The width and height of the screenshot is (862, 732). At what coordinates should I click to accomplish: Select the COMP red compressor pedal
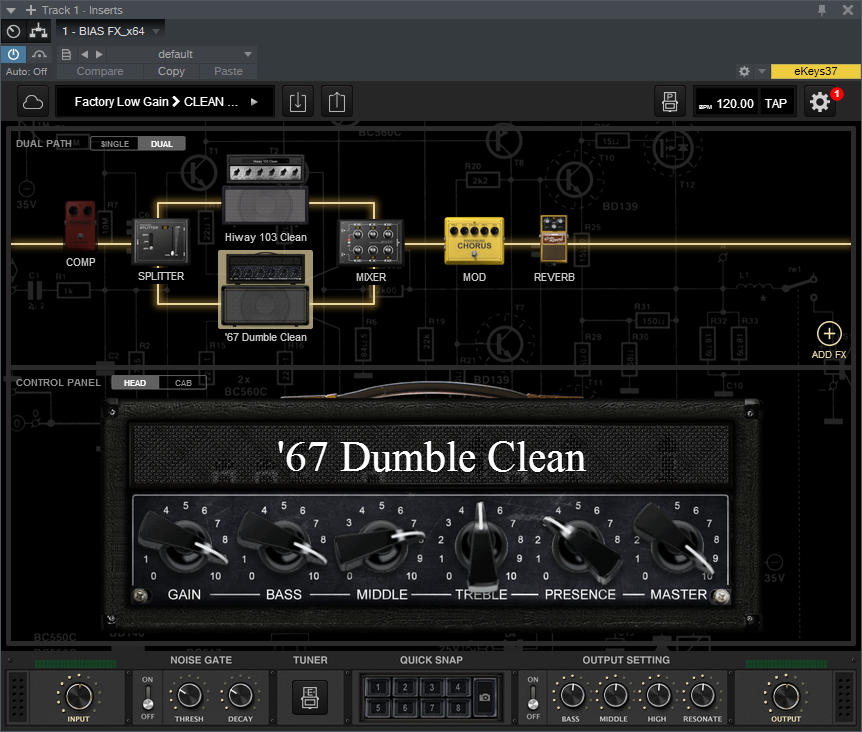tap(80, 226)
